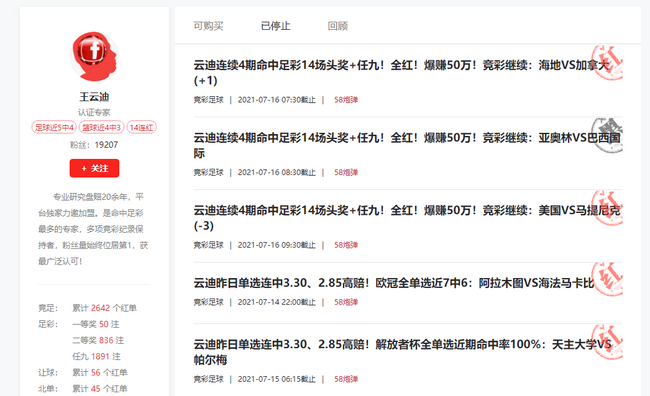The height and width of the screenshot is (396, 650).
Task: Click the 二等奖 836 注 line
Action: click(x=98, y=340)
